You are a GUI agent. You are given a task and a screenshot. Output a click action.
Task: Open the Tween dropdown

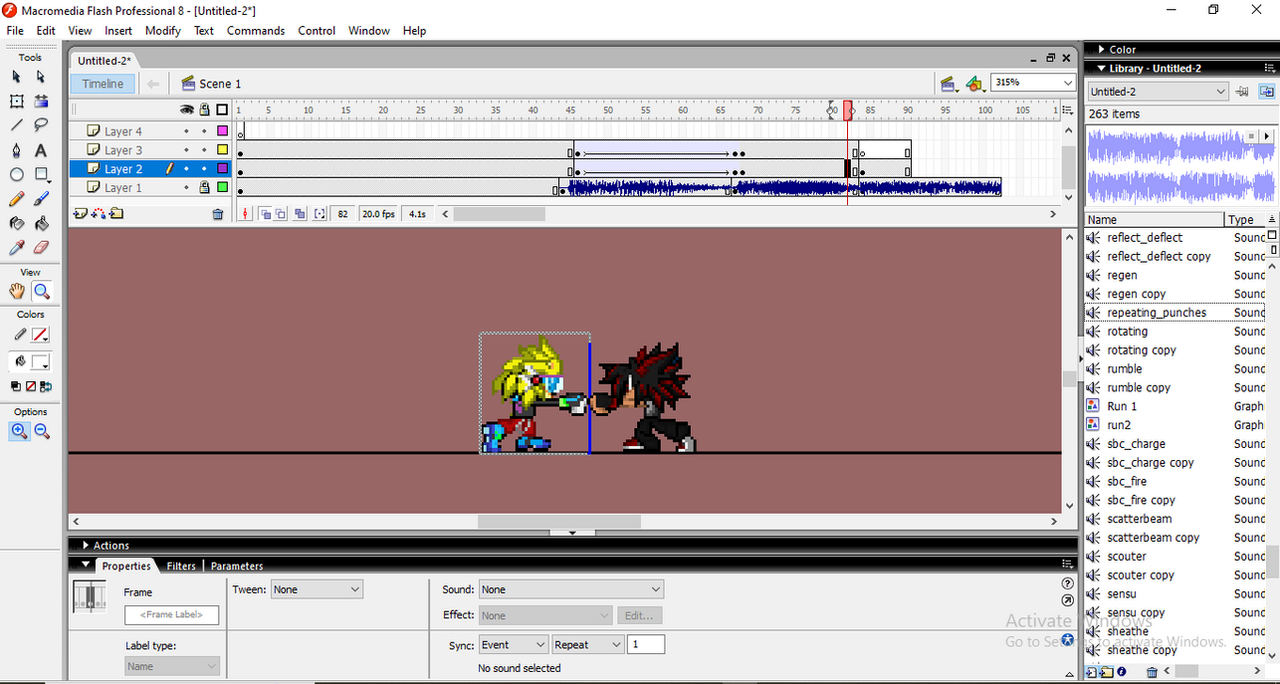click(x=316, y=590)
